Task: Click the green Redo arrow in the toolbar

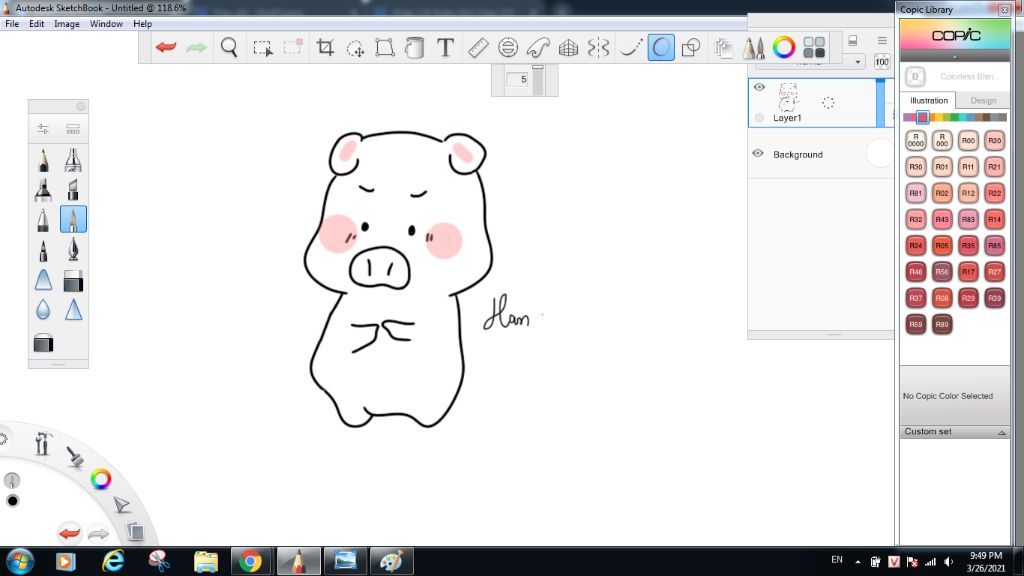Action: [196, 47]
